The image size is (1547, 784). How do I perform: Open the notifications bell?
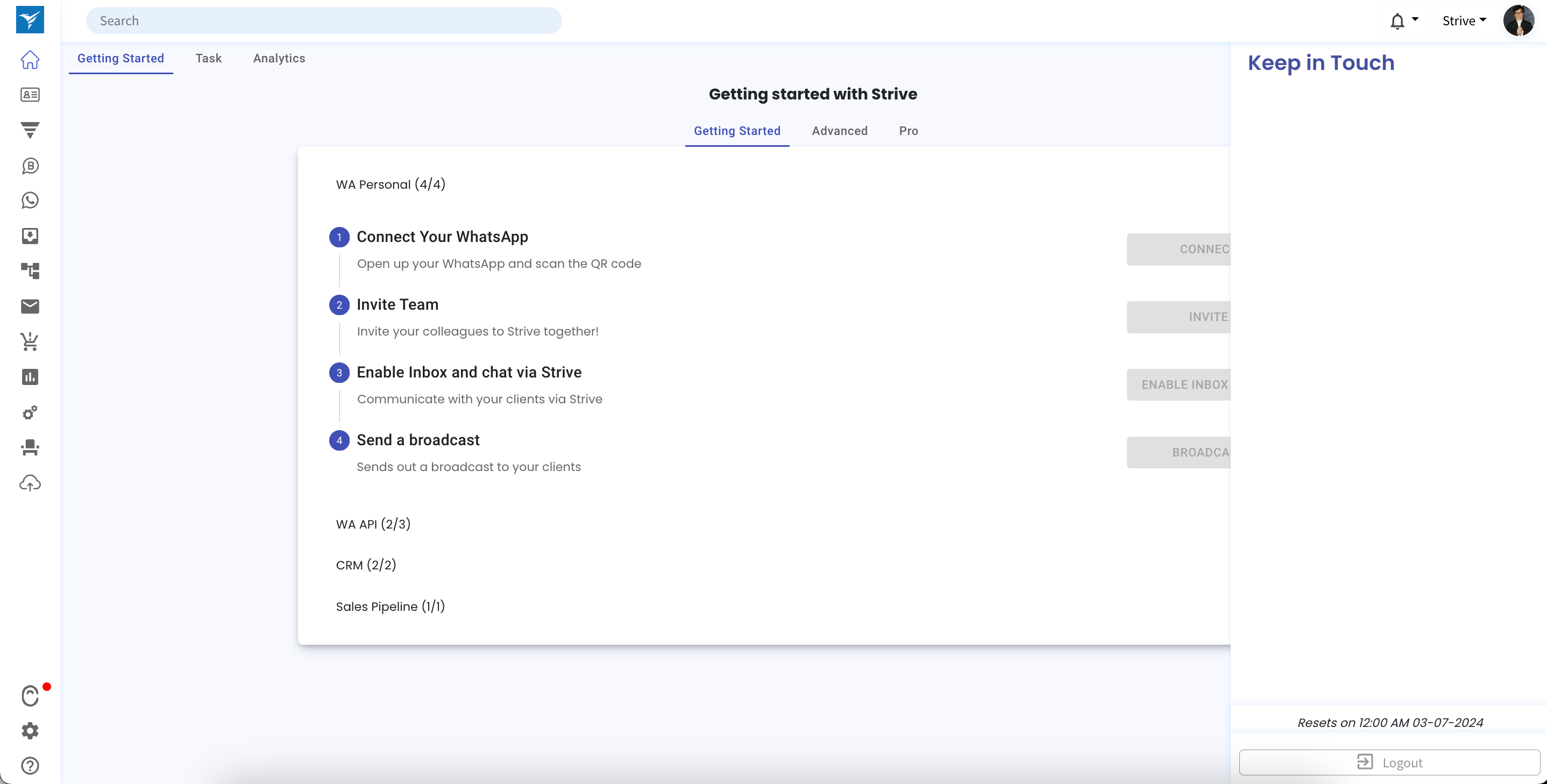1397,21
